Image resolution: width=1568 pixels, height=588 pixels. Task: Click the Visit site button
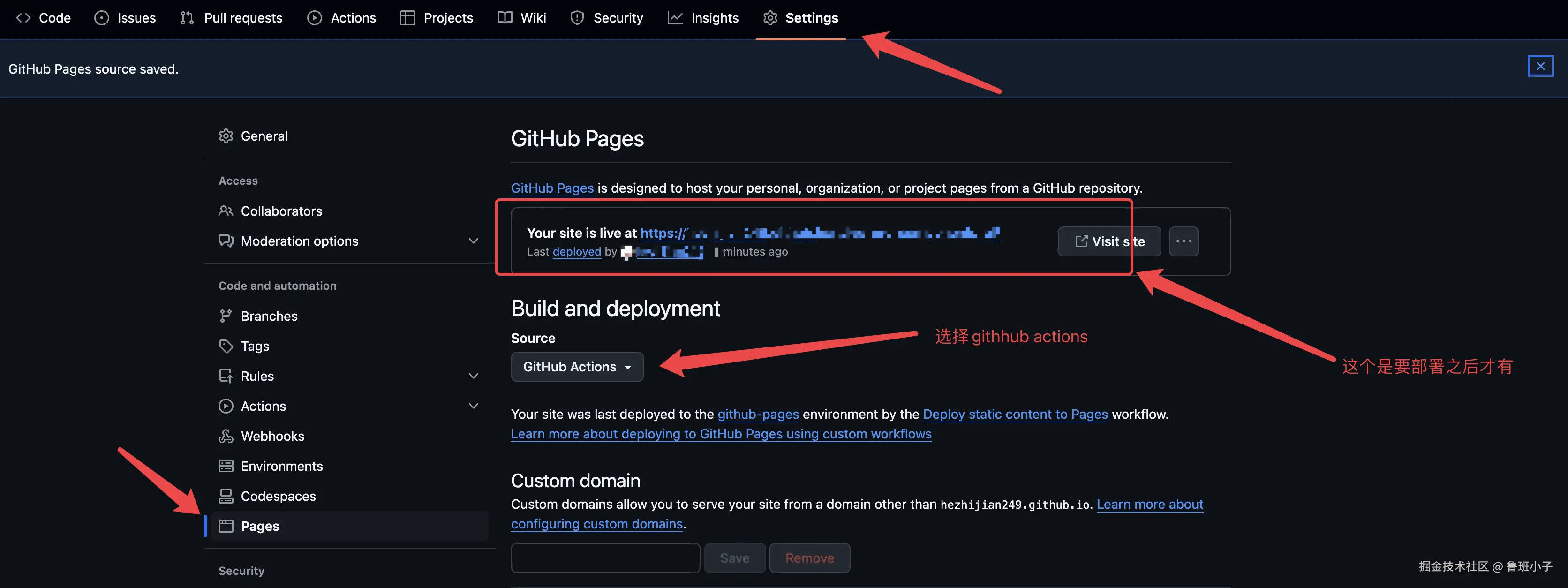coord(1109,241)
